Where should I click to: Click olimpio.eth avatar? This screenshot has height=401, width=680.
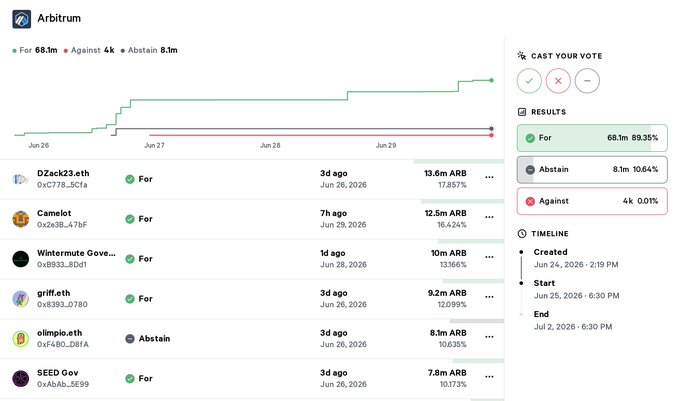click(x=20, y=339)
